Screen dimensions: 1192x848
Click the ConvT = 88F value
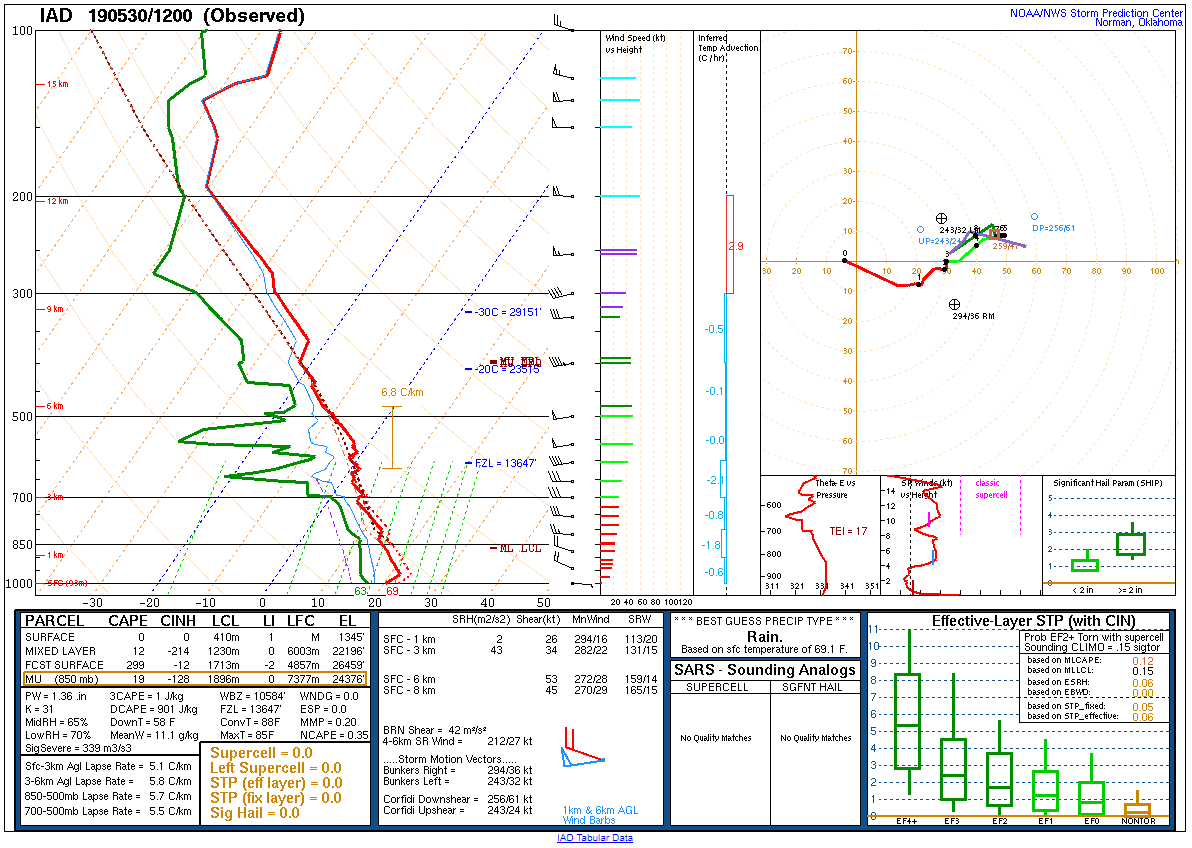tap(250, 722)
